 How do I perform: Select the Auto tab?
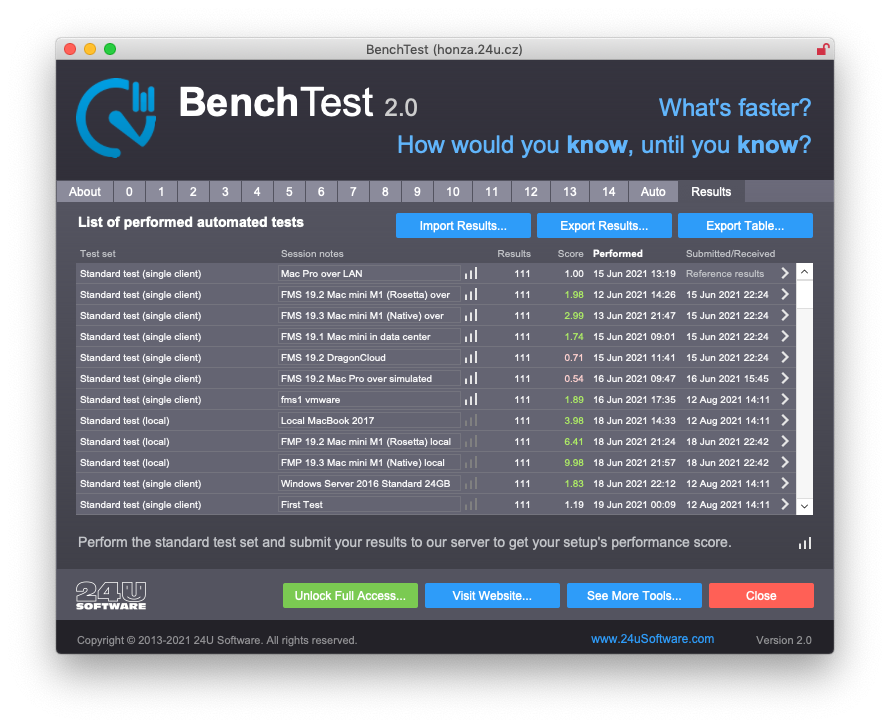tap(653, 192)
